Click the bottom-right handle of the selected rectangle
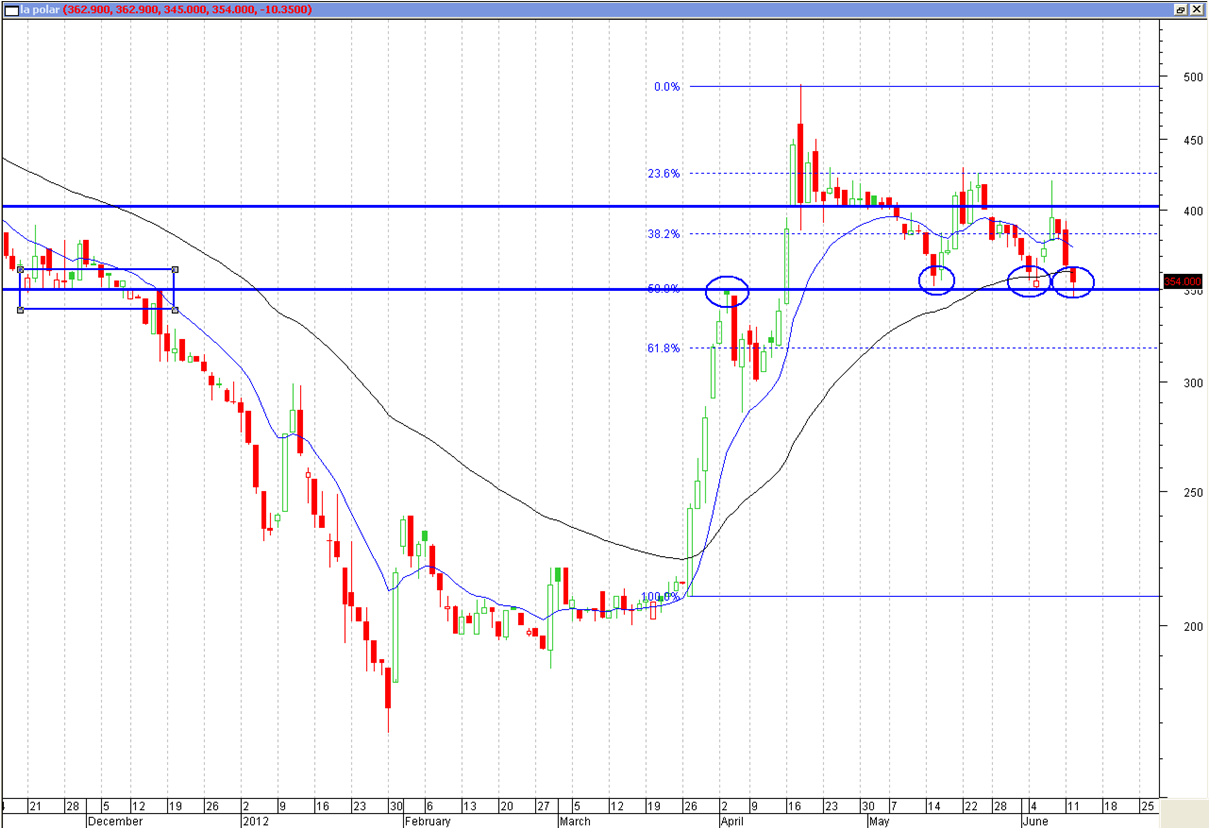1210x829 pixels. click(x=176, y=310)
